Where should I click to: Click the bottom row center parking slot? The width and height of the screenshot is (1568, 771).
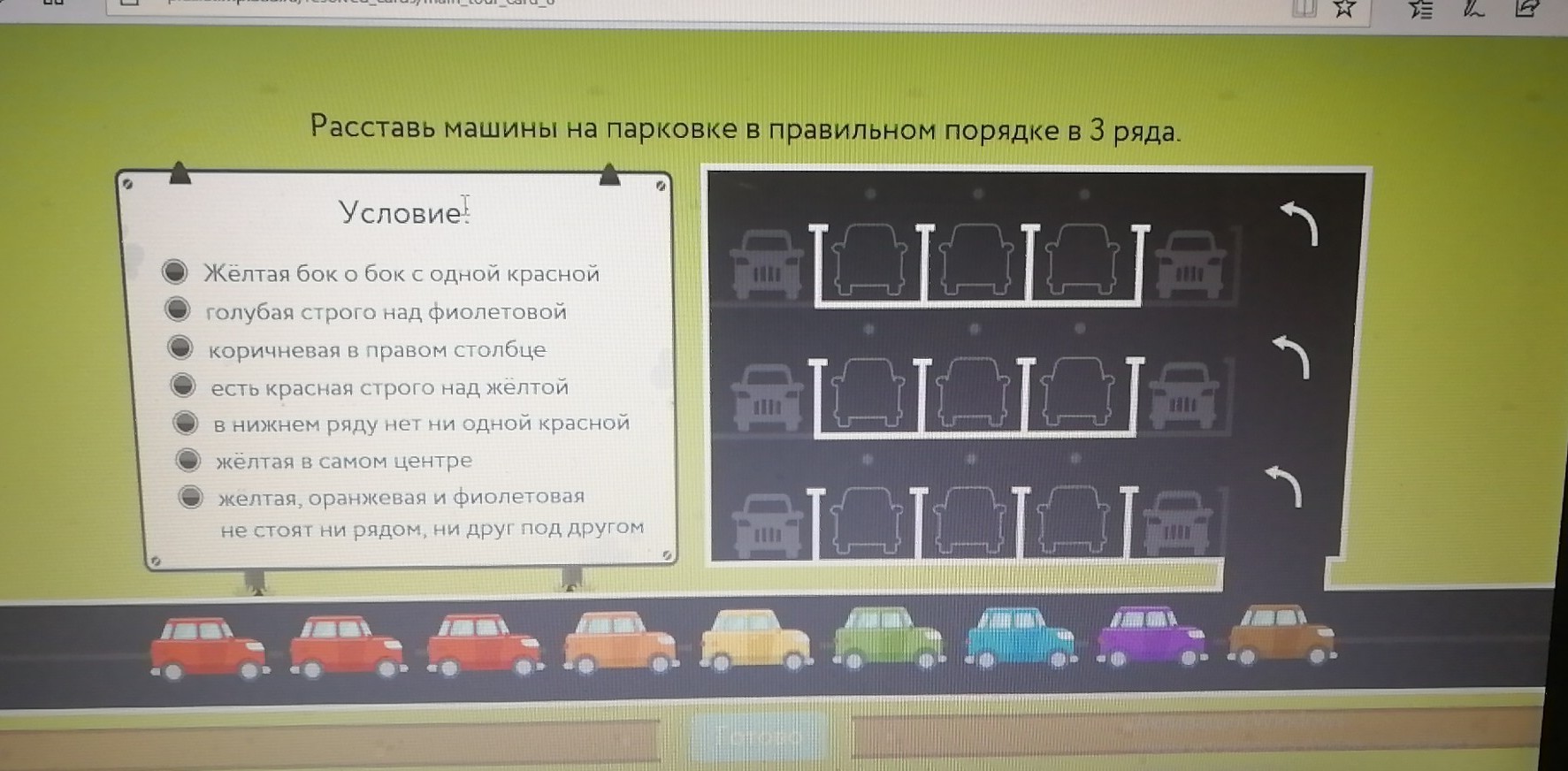(968, 522)
